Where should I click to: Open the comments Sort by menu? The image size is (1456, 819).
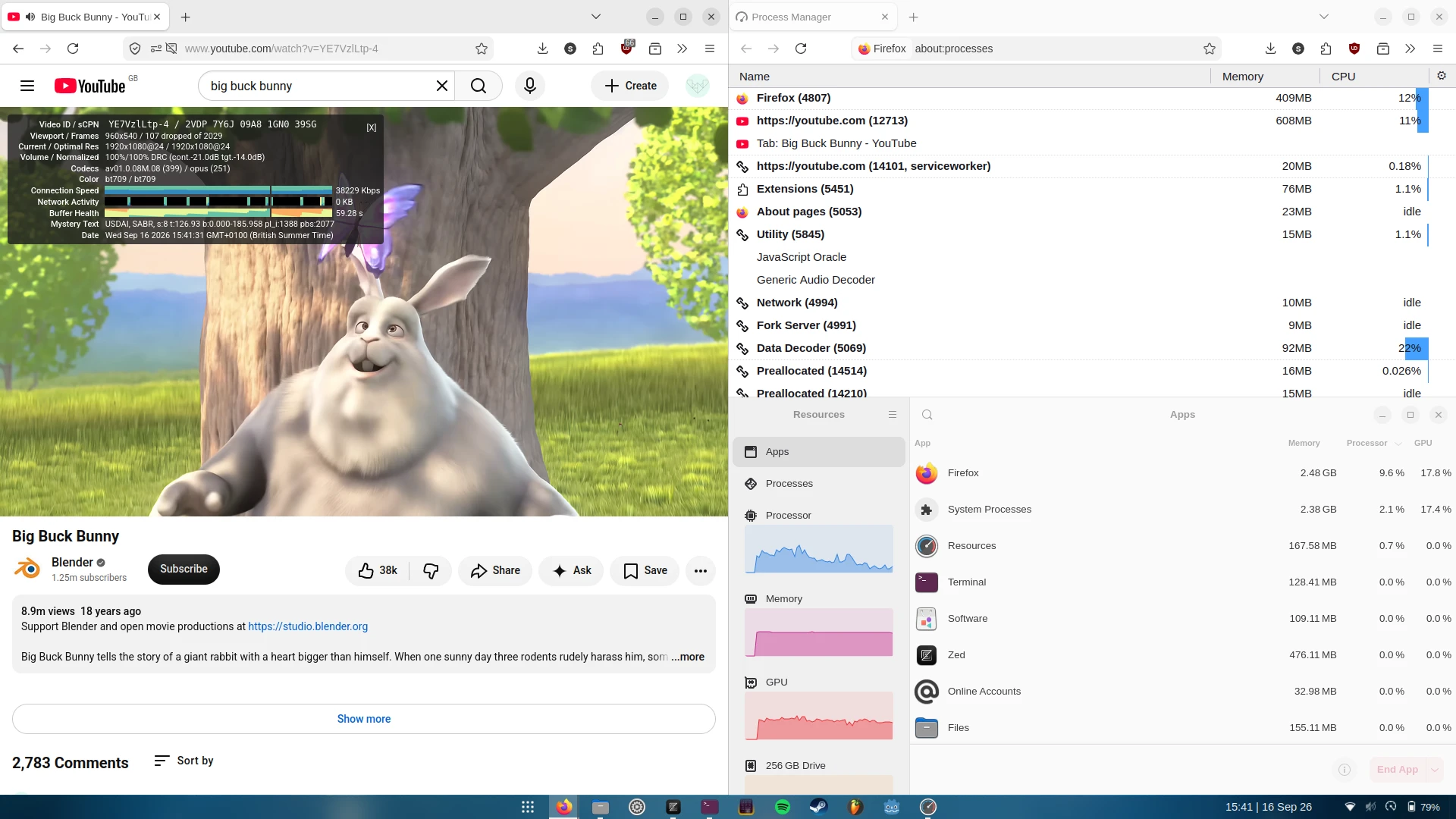[x=184, y=761]
